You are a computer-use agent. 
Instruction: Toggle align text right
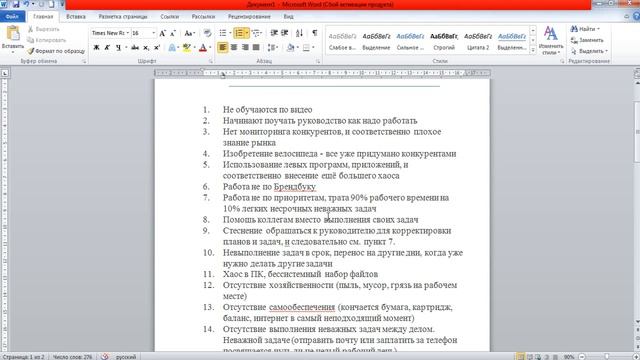coord(245,48)
